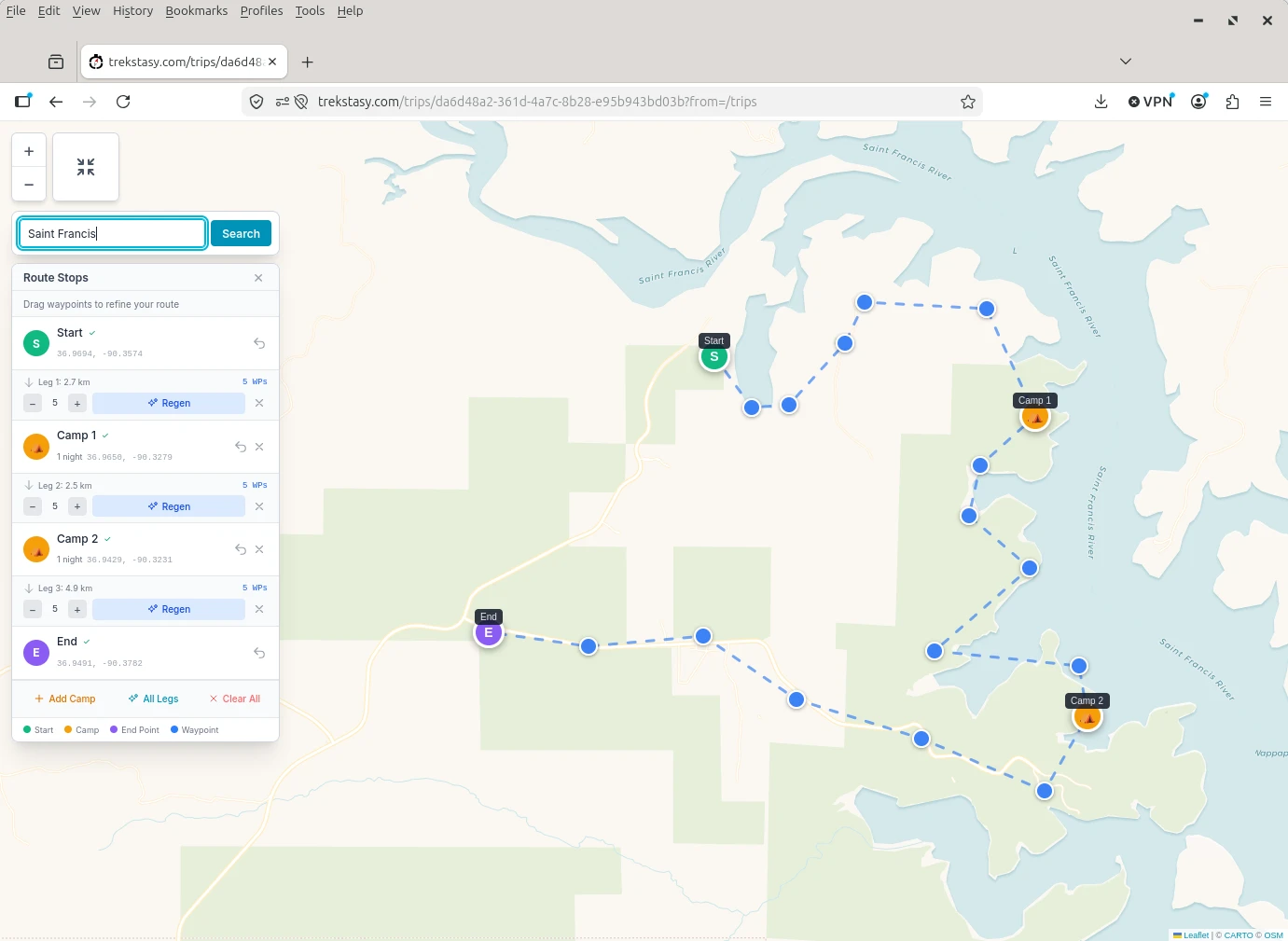Image resolution: width=1288 pixels, height=941 pixels.
Task: Click the green Start icon in Route Stops
Action: [36, 343]
